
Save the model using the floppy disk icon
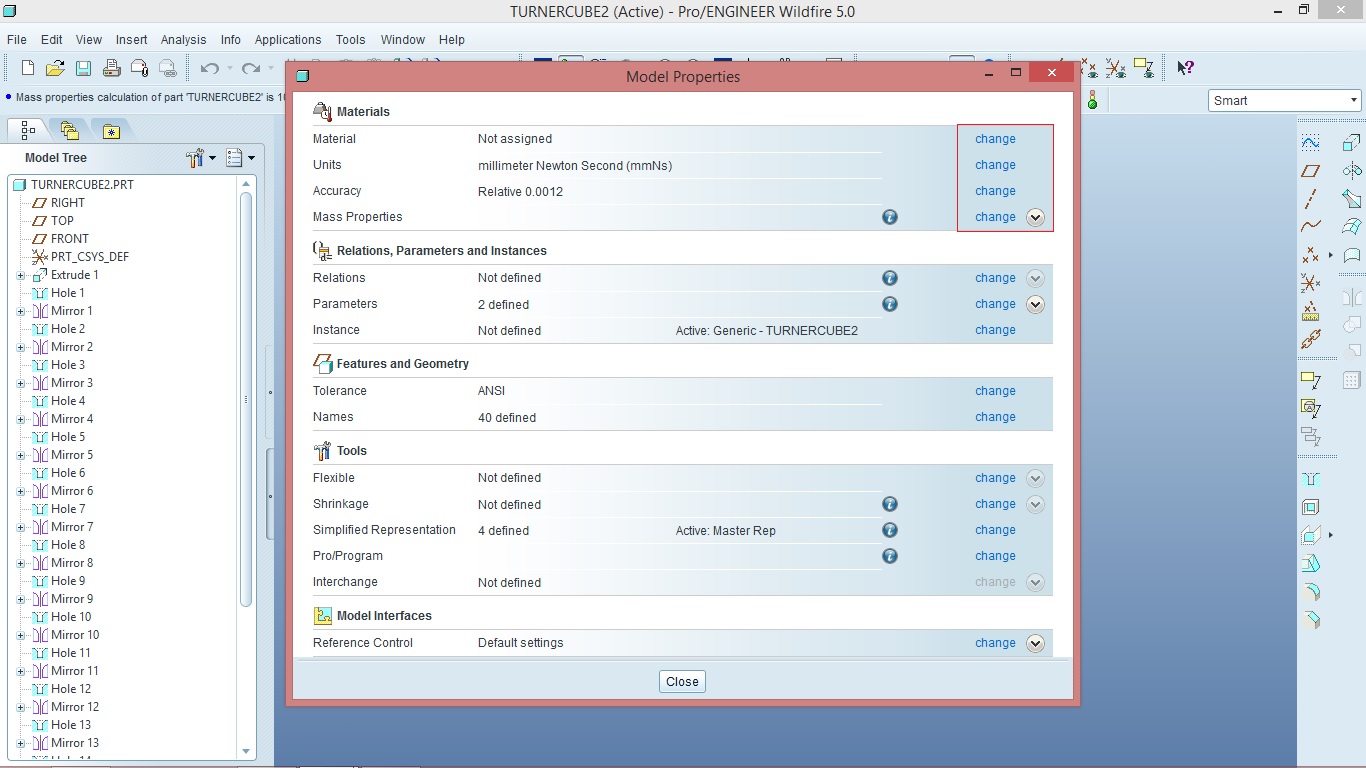pyautogui.click(x=83, y=68)
